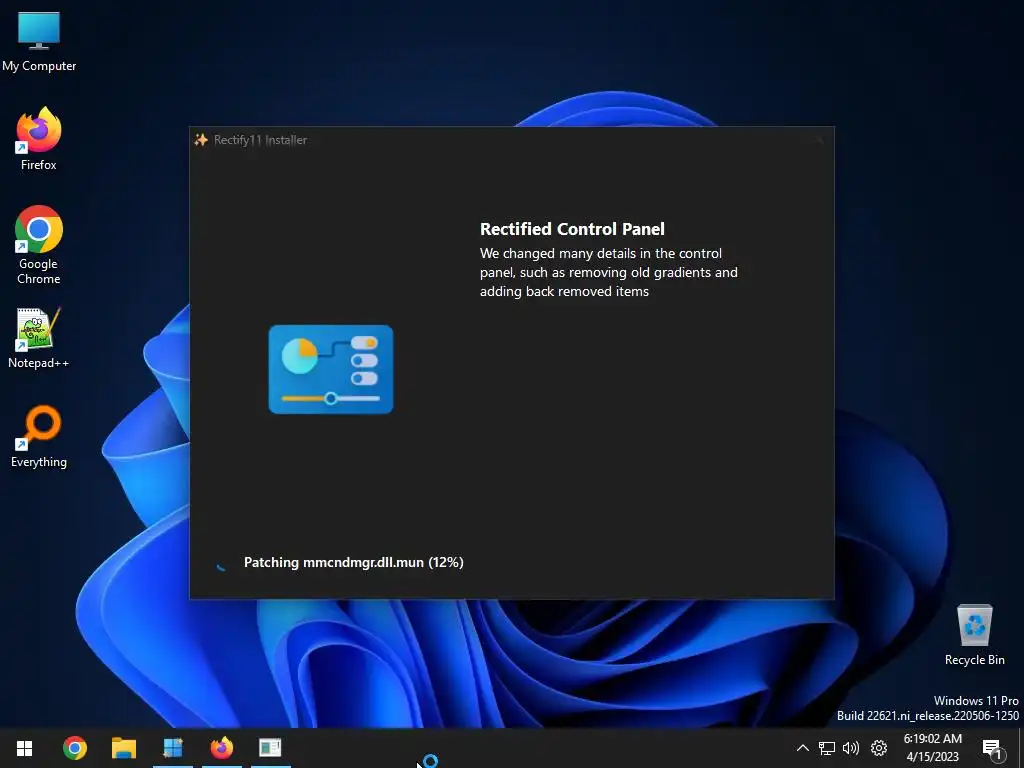
Task: Launch Everything search desktop shortcut
Action: tap(39, 437)
